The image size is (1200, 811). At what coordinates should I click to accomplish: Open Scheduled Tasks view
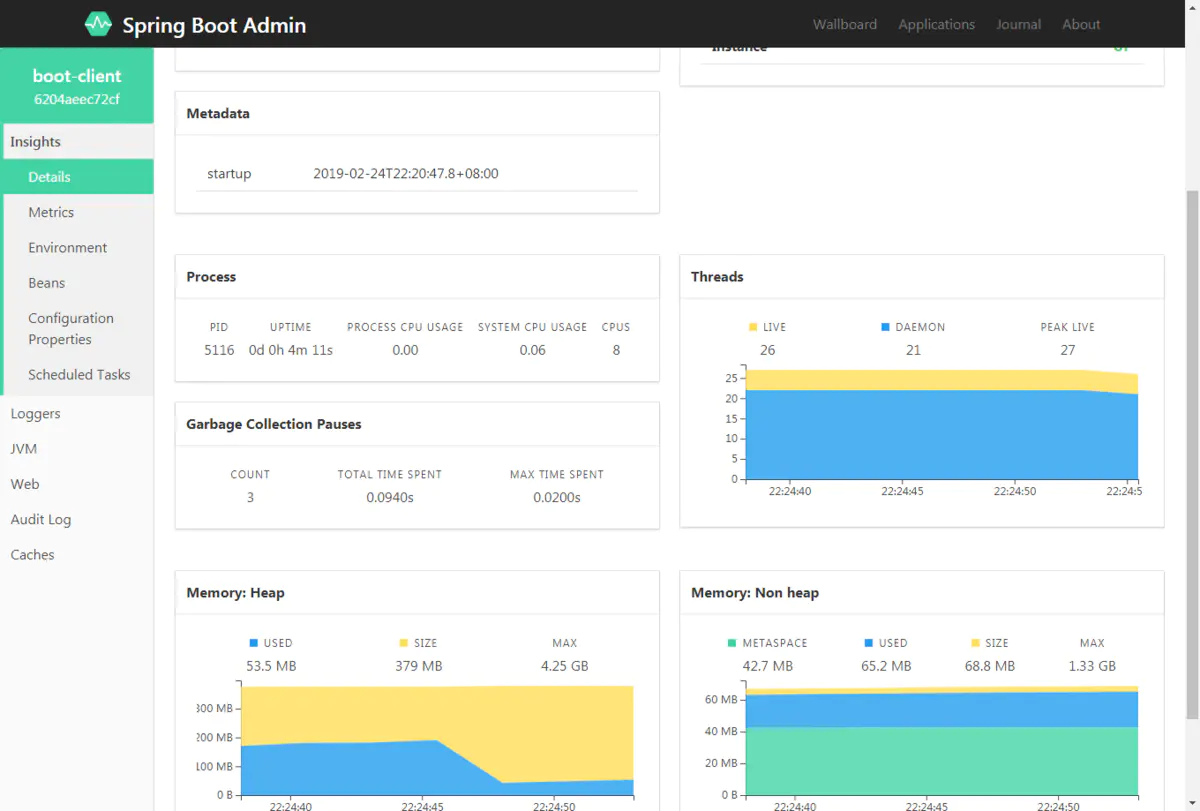click(79, 374)
